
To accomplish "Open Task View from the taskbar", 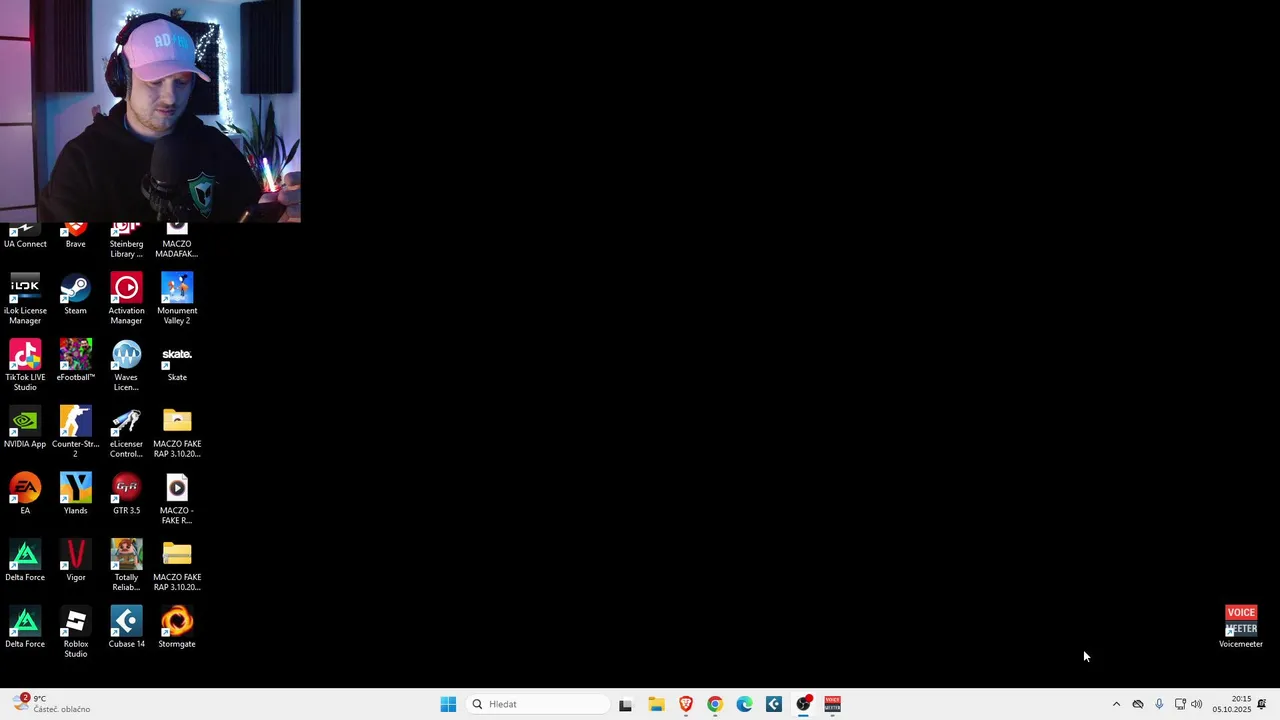I will (x=626, y=704).
